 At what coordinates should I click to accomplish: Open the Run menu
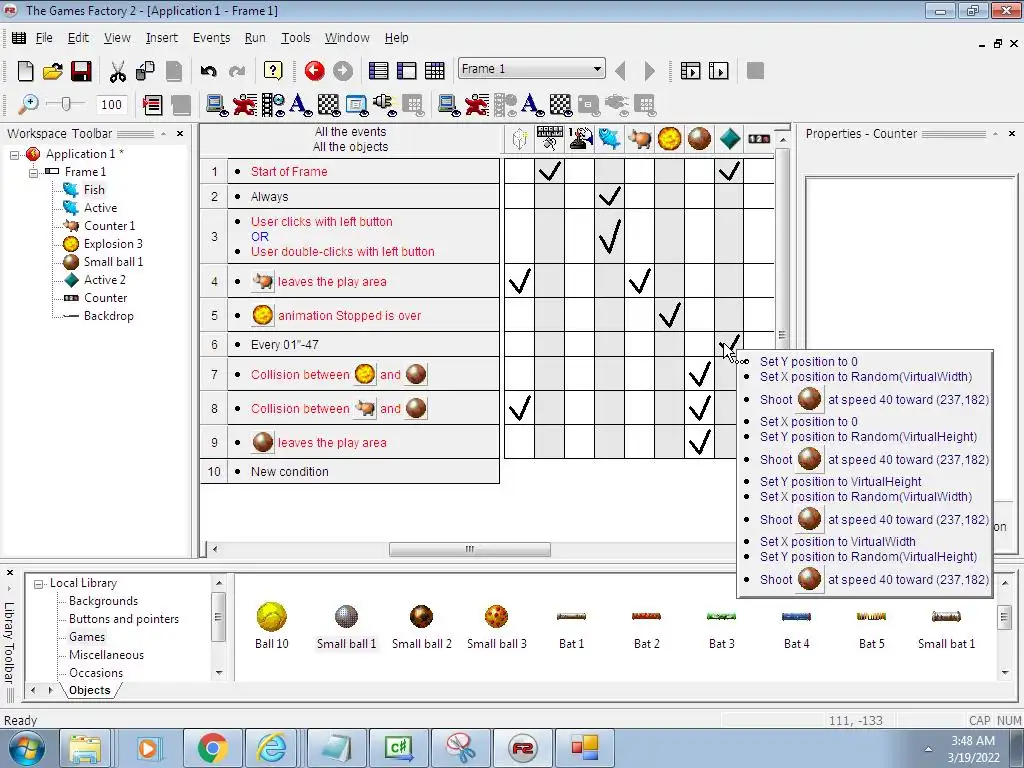[x=255, y=38]
